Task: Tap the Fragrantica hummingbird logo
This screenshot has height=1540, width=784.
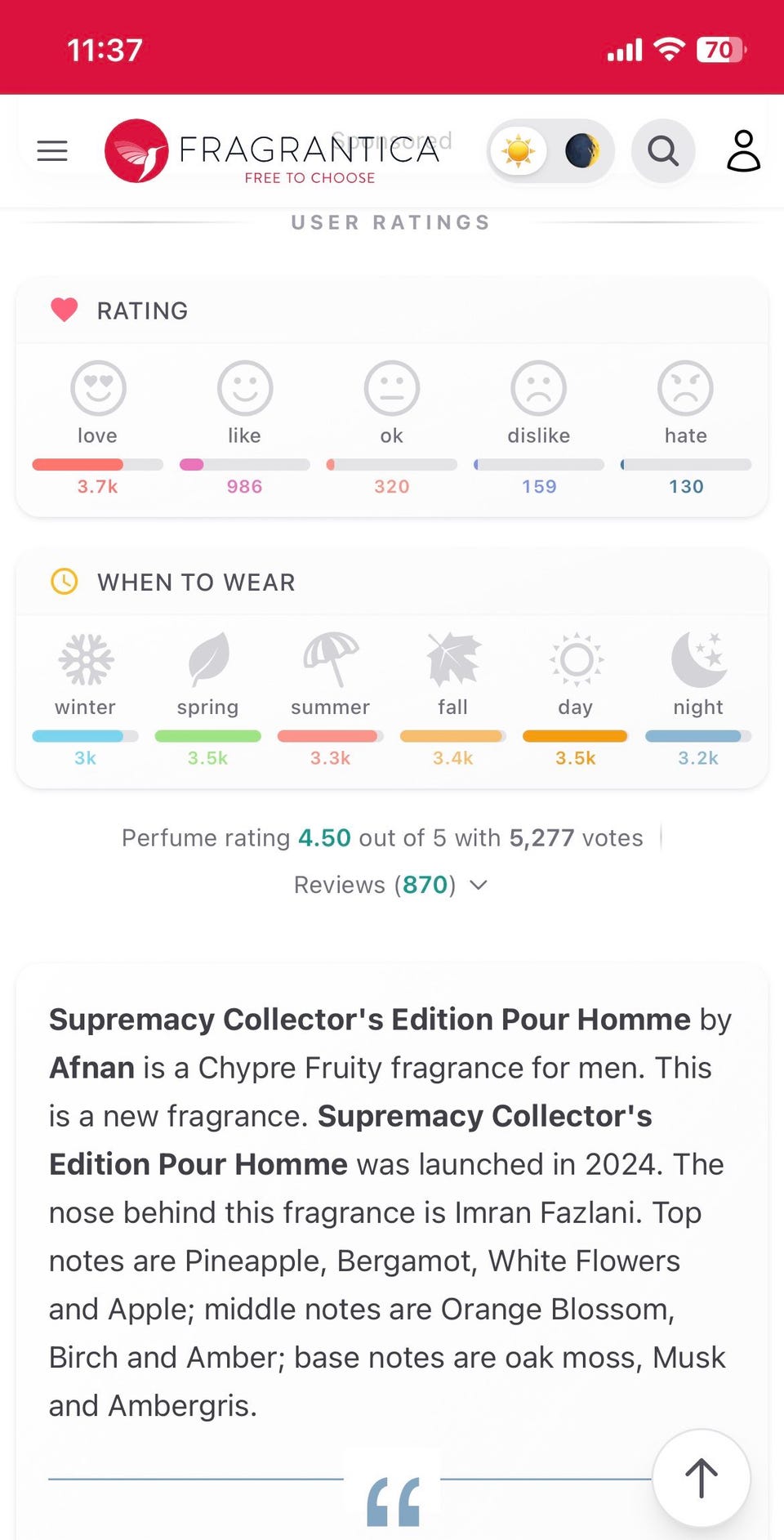Action: point(136,151)
